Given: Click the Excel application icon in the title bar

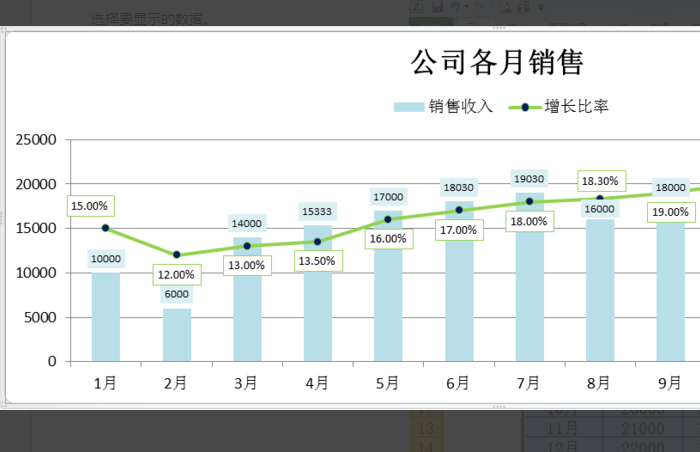Looking at the screenshot, I should point(416,6).
